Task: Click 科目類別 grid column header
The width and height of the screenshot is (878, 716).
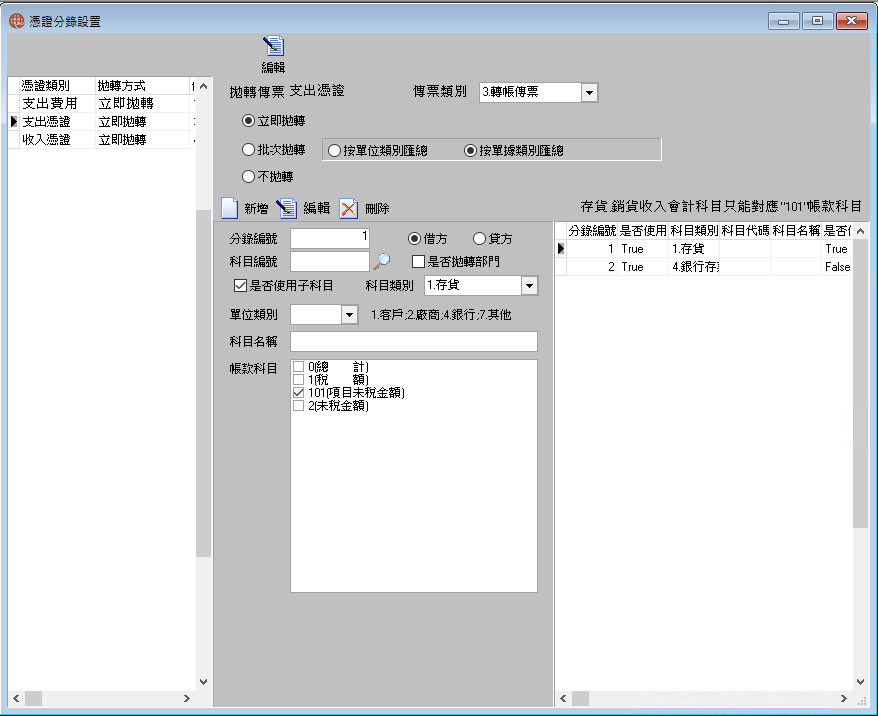Action: pyautogui.click(x=694, y=231)
